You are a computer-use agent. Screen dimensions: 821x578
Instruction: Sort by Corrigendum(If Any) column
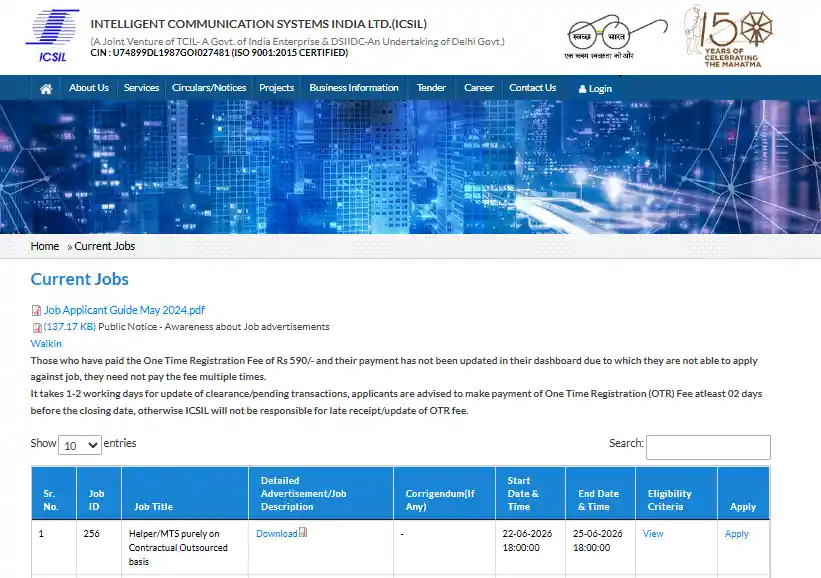point(445,493)
